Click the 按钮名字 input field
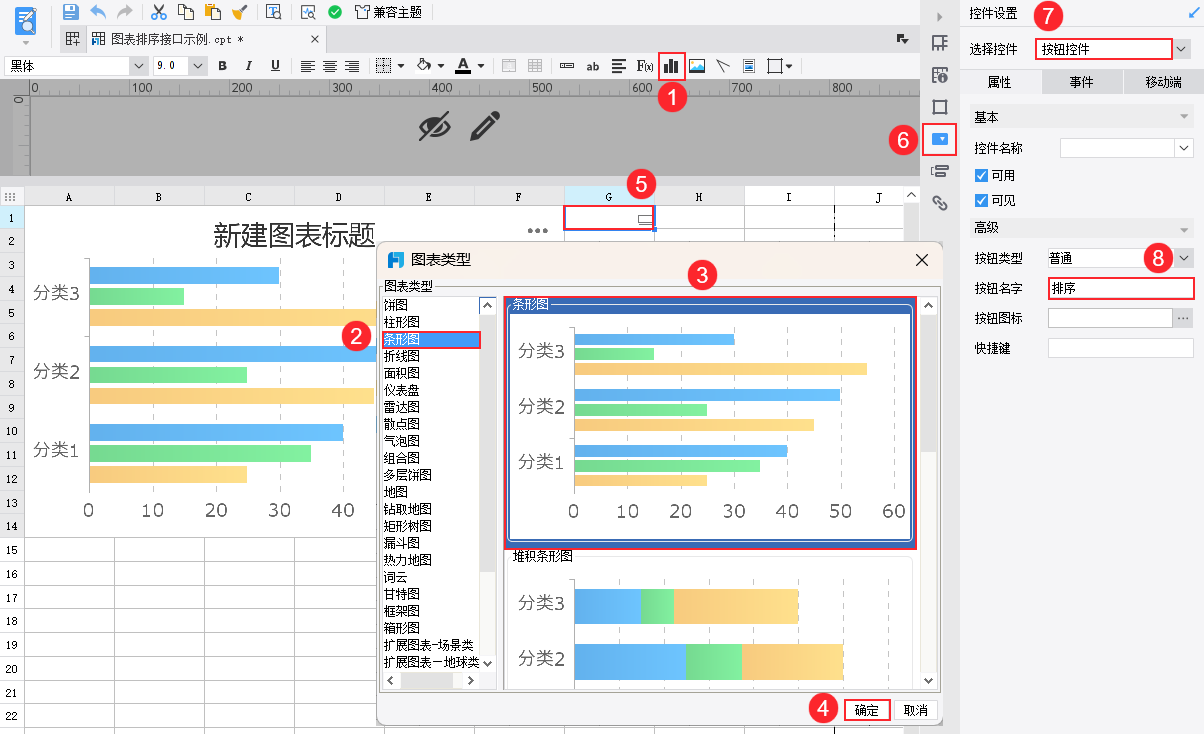 coord(1121,288)
